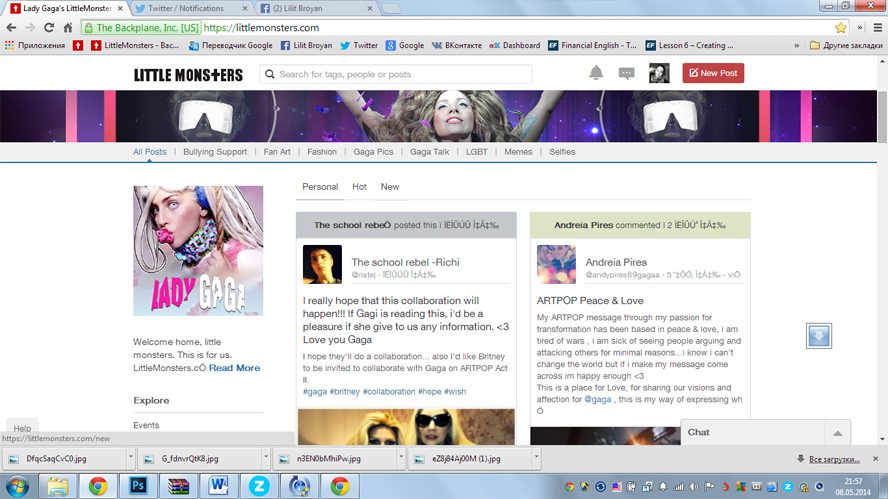Open the ARTPOP Peace & Love post title

[x=590, y=301]
